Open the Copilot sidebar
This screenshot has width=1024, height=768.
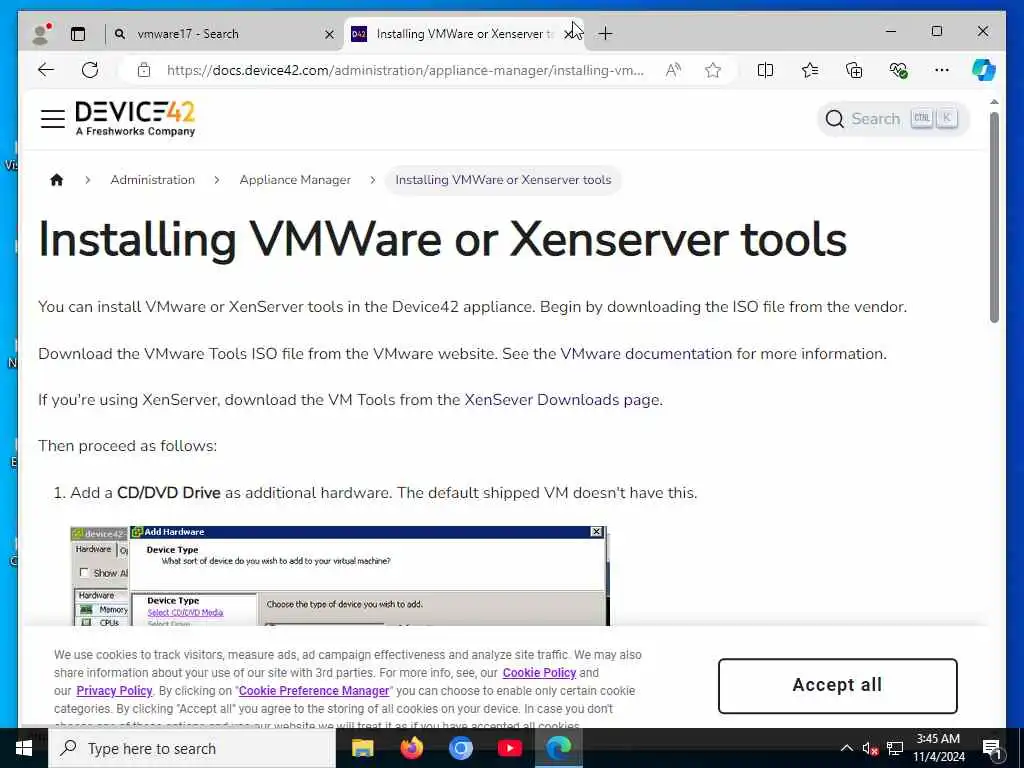(984, 70)
